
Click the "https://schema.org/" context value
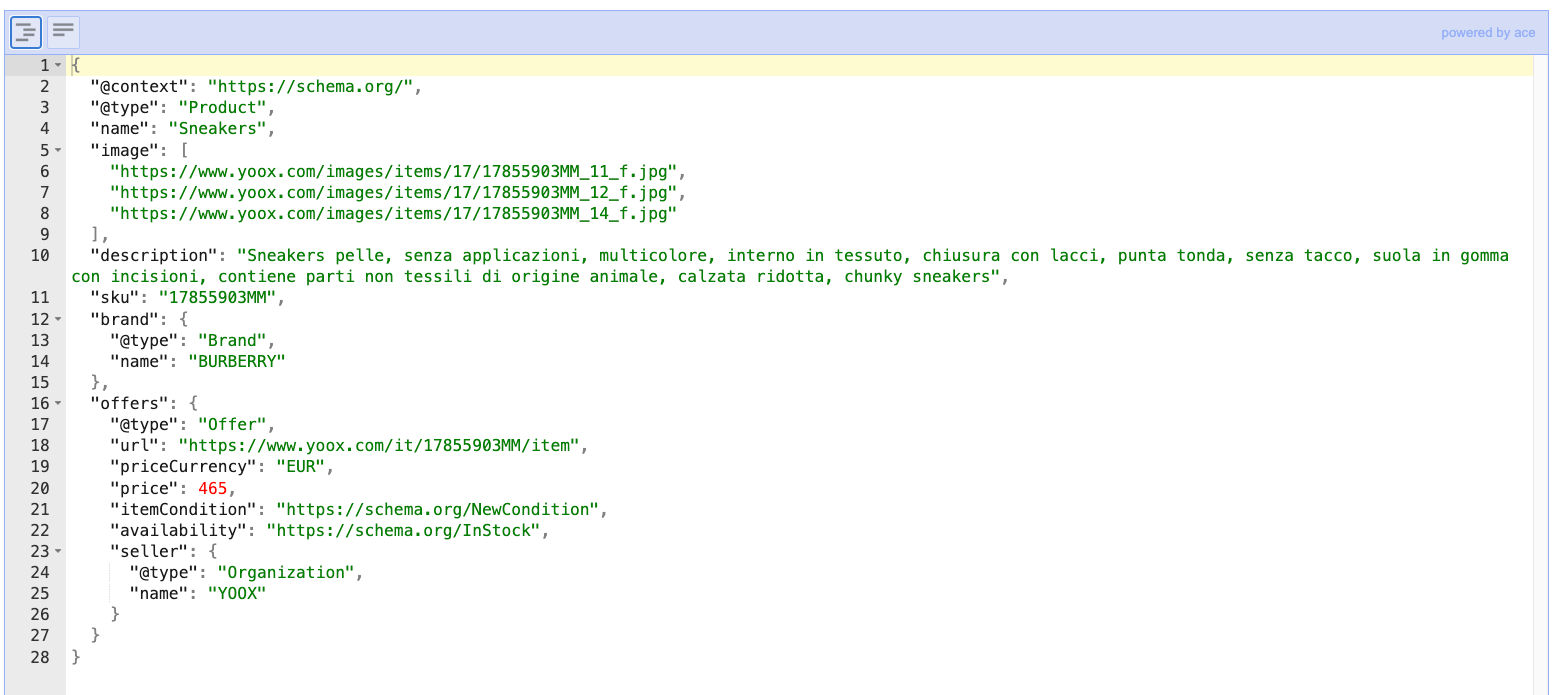point(310,86)
